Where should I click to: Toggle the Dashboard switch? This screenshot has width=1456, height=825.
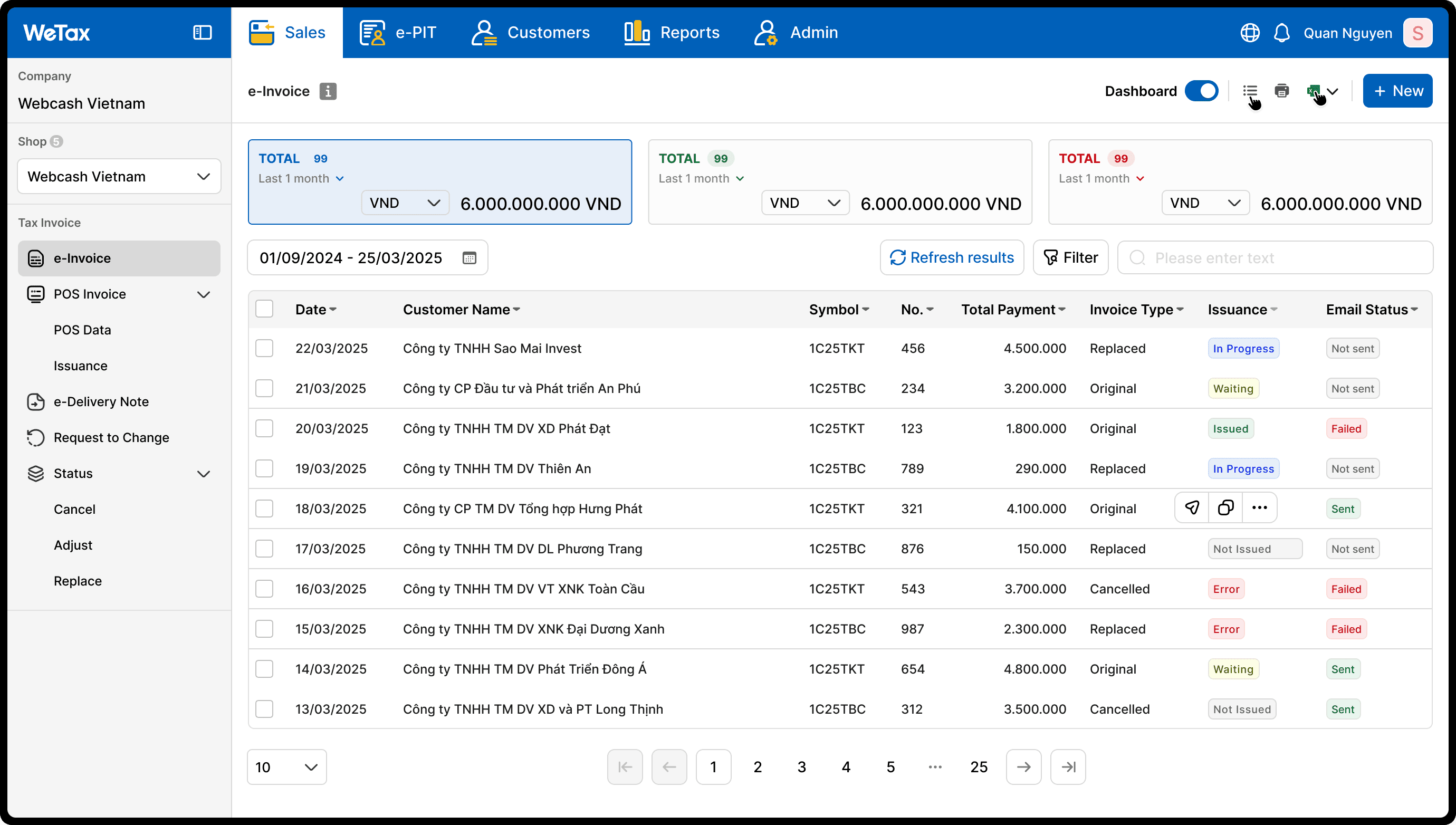pos(1201,91)
